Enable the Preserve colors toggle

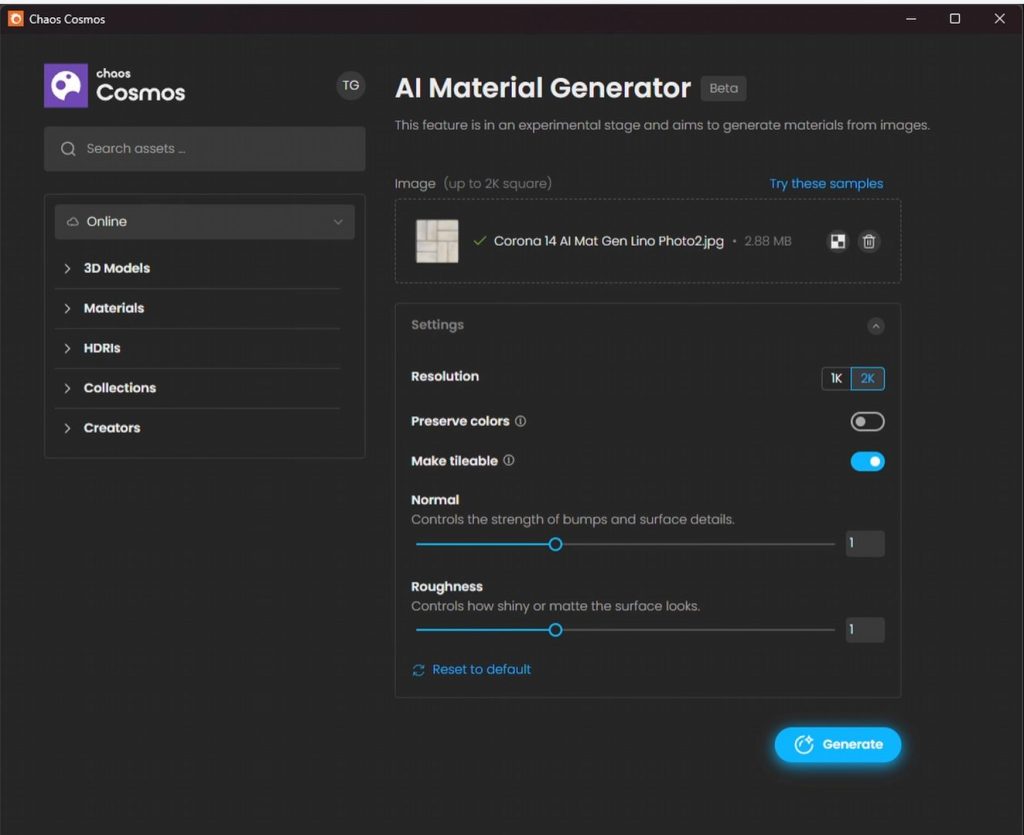pos(867,422)
